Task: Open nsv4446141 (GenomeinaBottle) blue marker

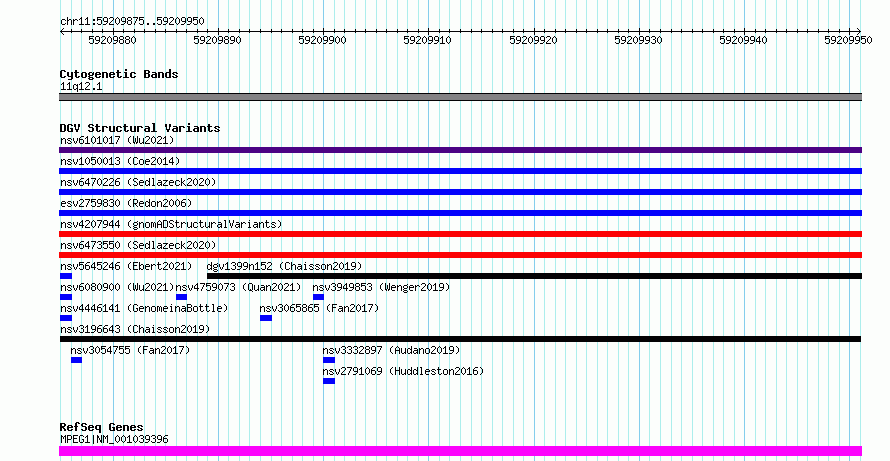Action: point(66,318)
